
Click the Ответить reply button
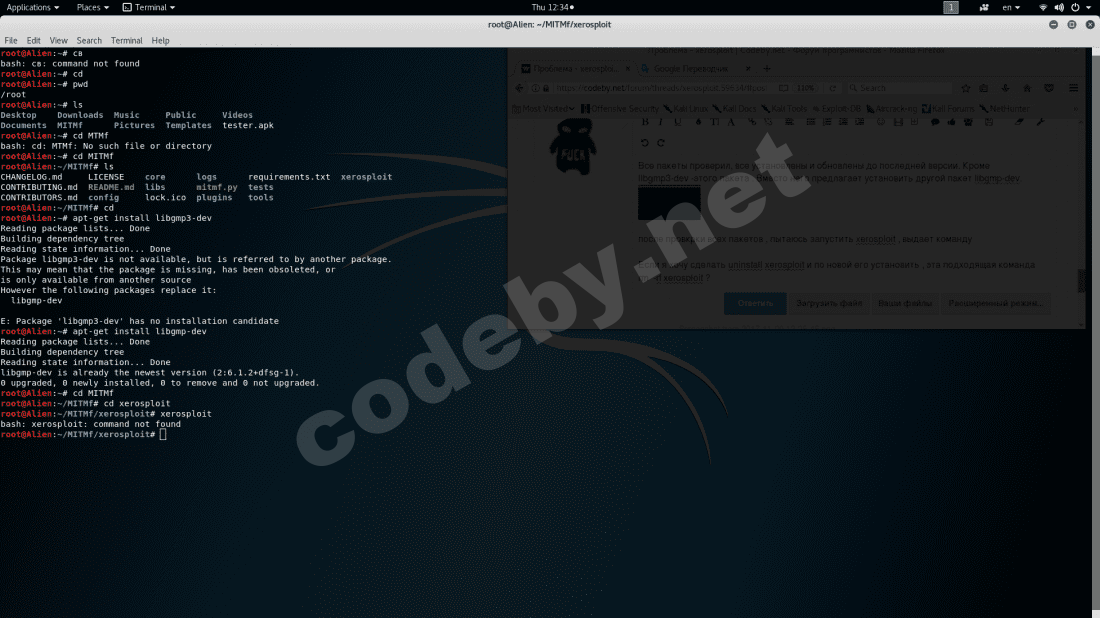[x=755, y=303]
